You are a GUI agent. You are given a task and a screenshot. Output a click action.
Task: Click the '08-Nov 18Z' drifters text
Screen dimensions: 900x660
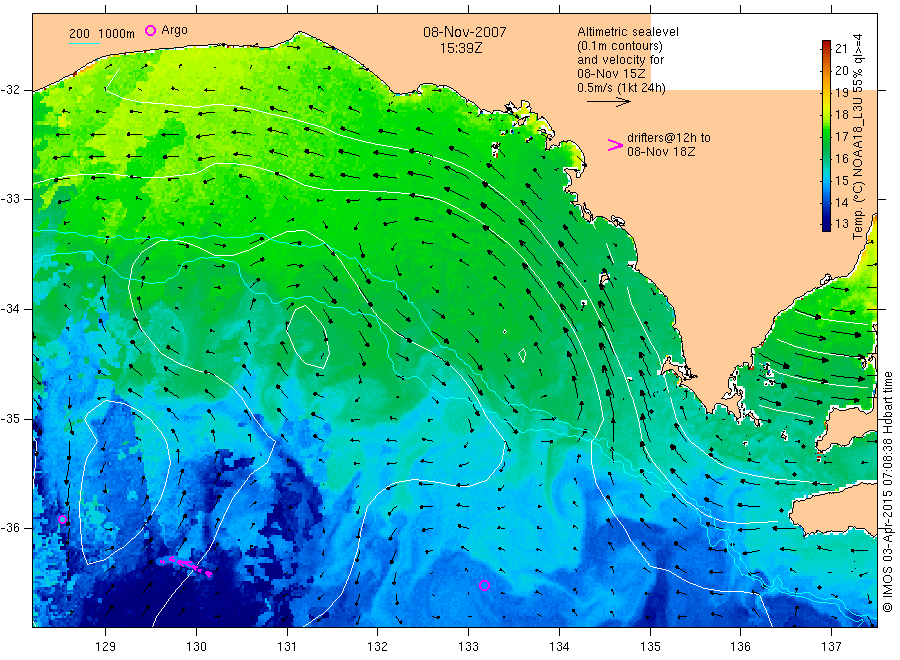point(661,152)
